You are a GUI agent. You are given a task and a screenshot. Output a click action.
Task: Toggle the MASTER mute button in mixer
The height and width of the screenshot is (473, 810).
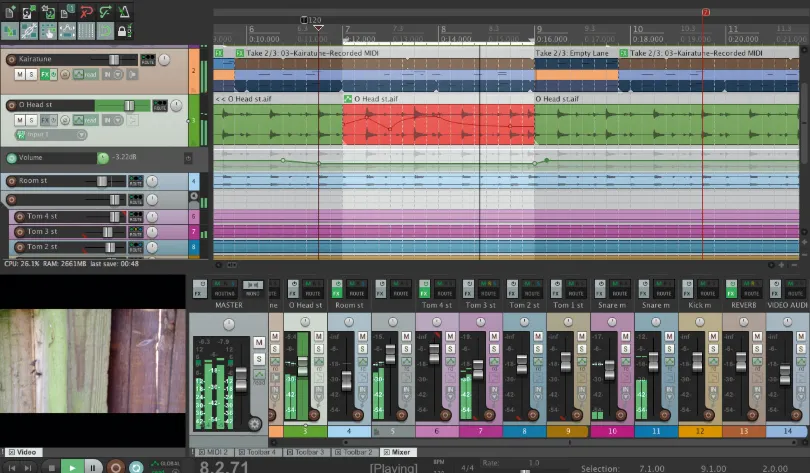(x=259, y=342)
